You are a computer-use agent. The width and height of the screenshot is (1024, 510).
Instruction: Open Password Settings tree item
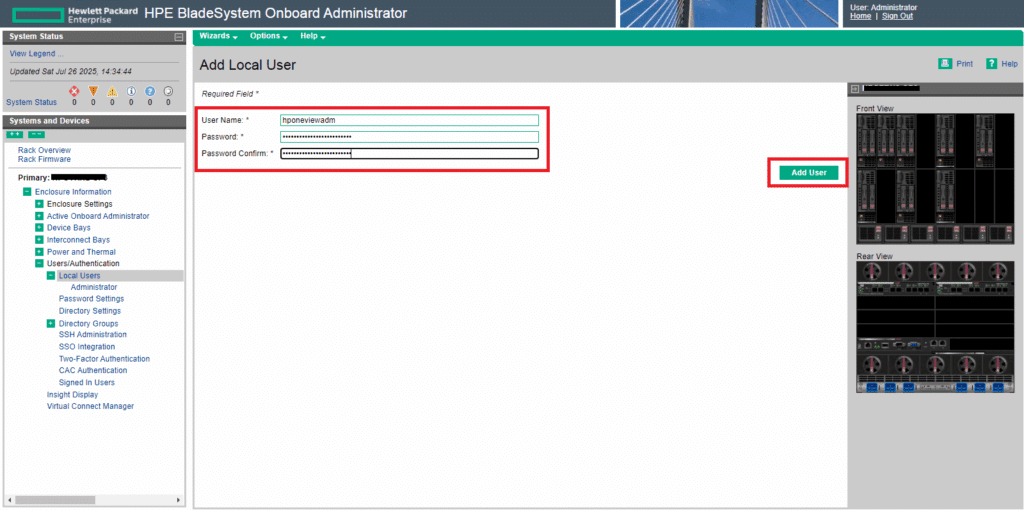pyautogui.click(x=91, y=299)
